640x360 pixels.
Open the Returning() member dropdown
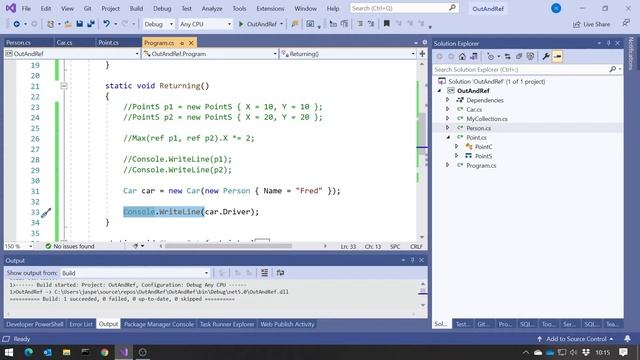[x=348, y=53]
